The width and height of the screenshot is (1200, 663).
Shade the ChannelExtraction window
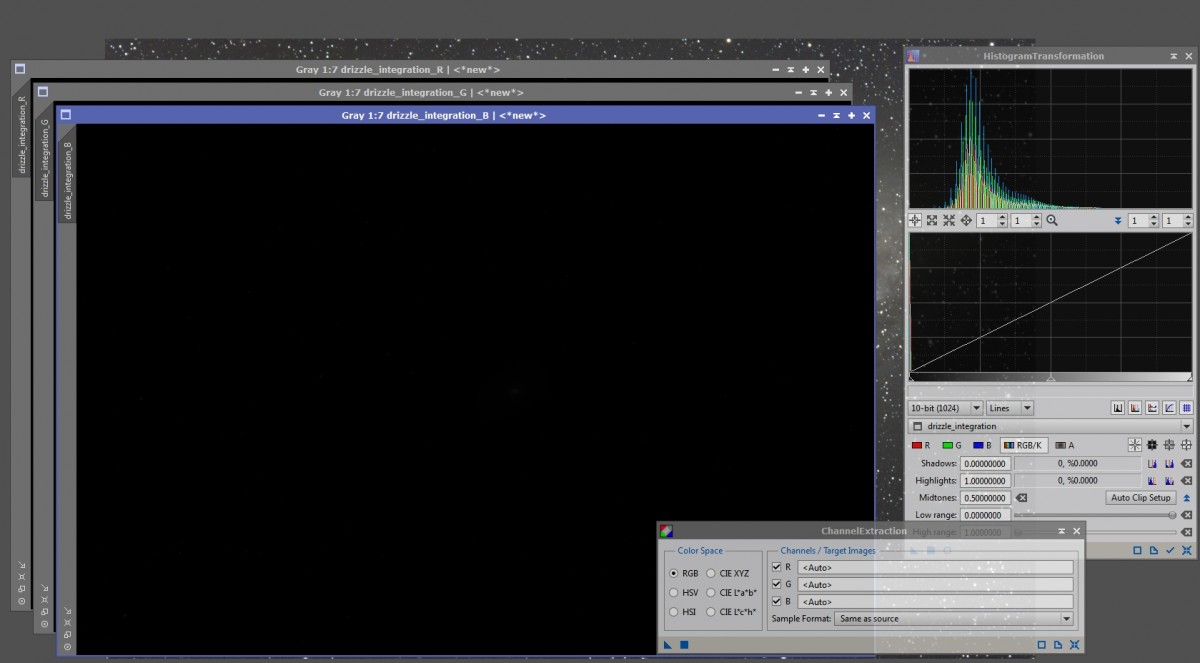point(1060,531)
